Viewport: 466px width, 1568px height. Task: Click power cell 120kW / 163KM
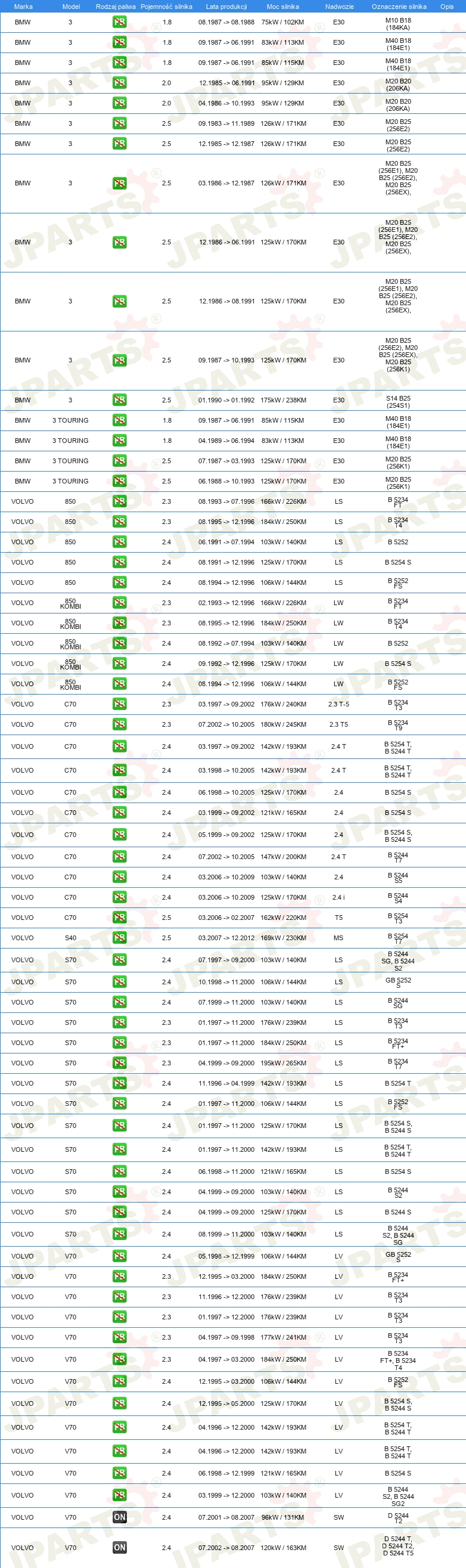283,1547
